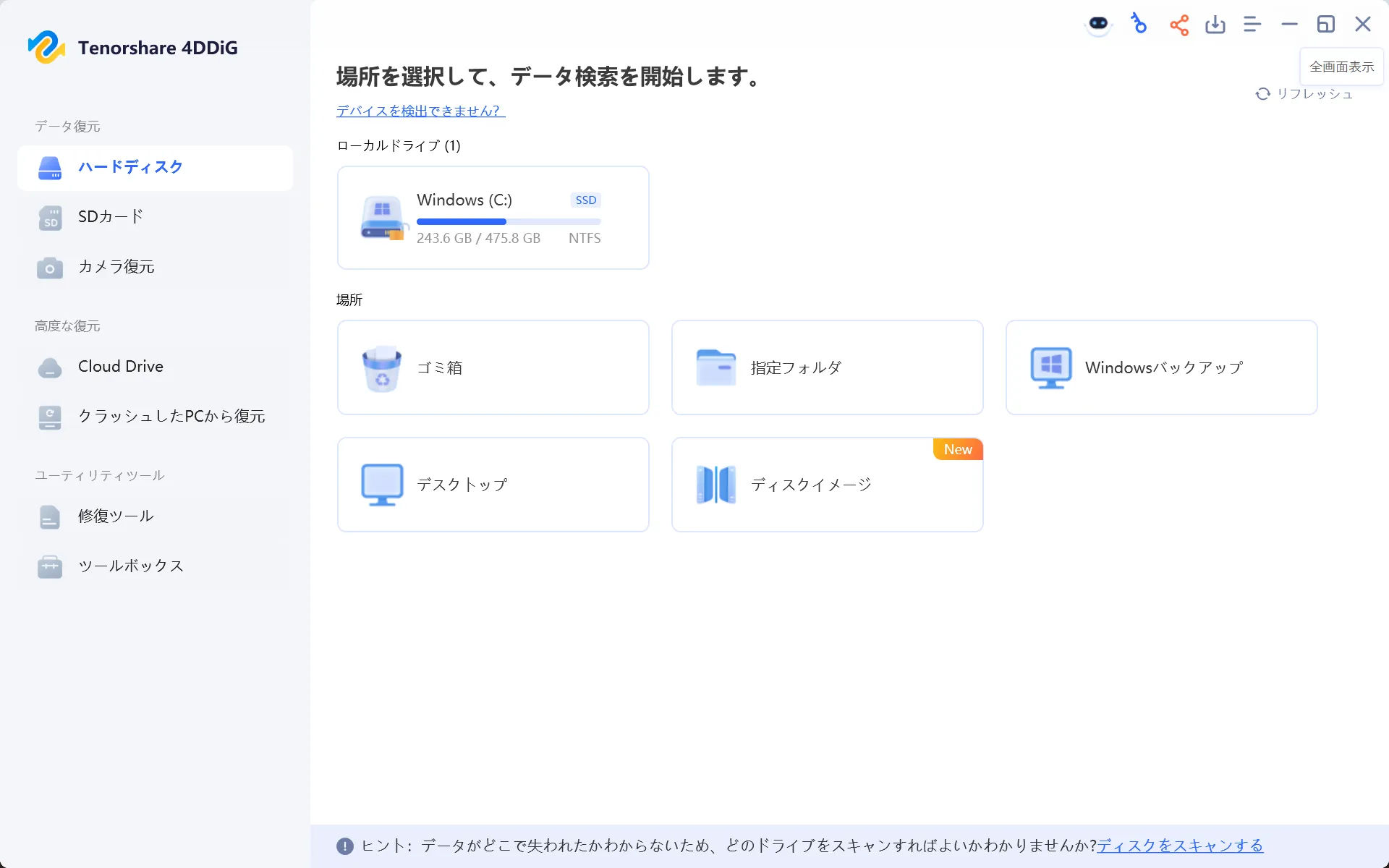Select 指定フォルダ as scan location
This screenshot has width=1389, height=868.
(x=827, y=367)
